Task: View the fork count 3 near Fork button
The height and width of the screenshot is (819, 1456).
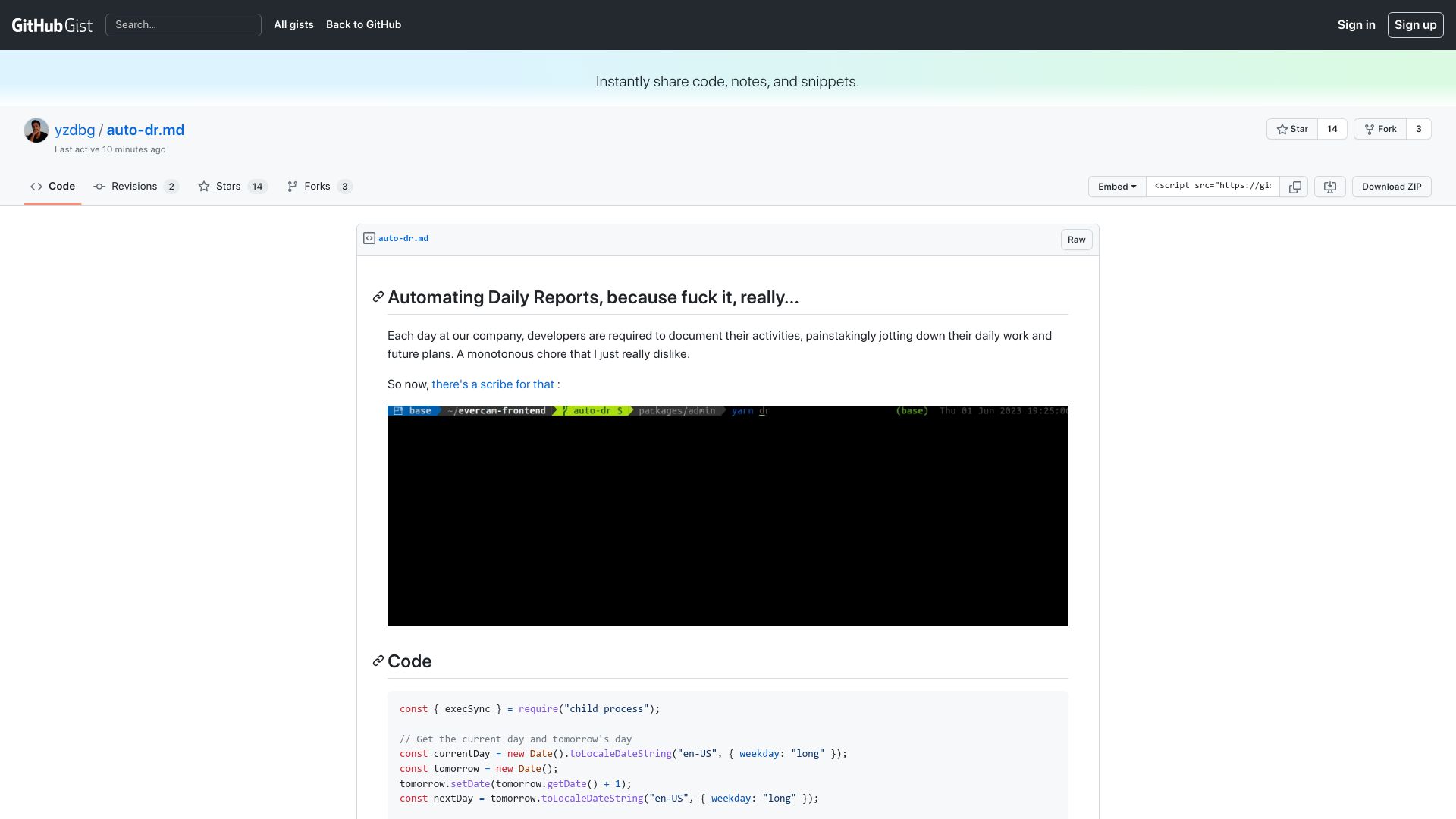Action: click(1418, 130)
